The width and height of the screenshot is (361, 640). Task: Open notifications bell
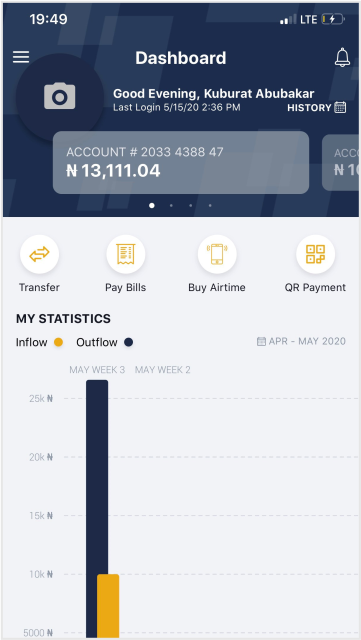[x=342, y=57]
